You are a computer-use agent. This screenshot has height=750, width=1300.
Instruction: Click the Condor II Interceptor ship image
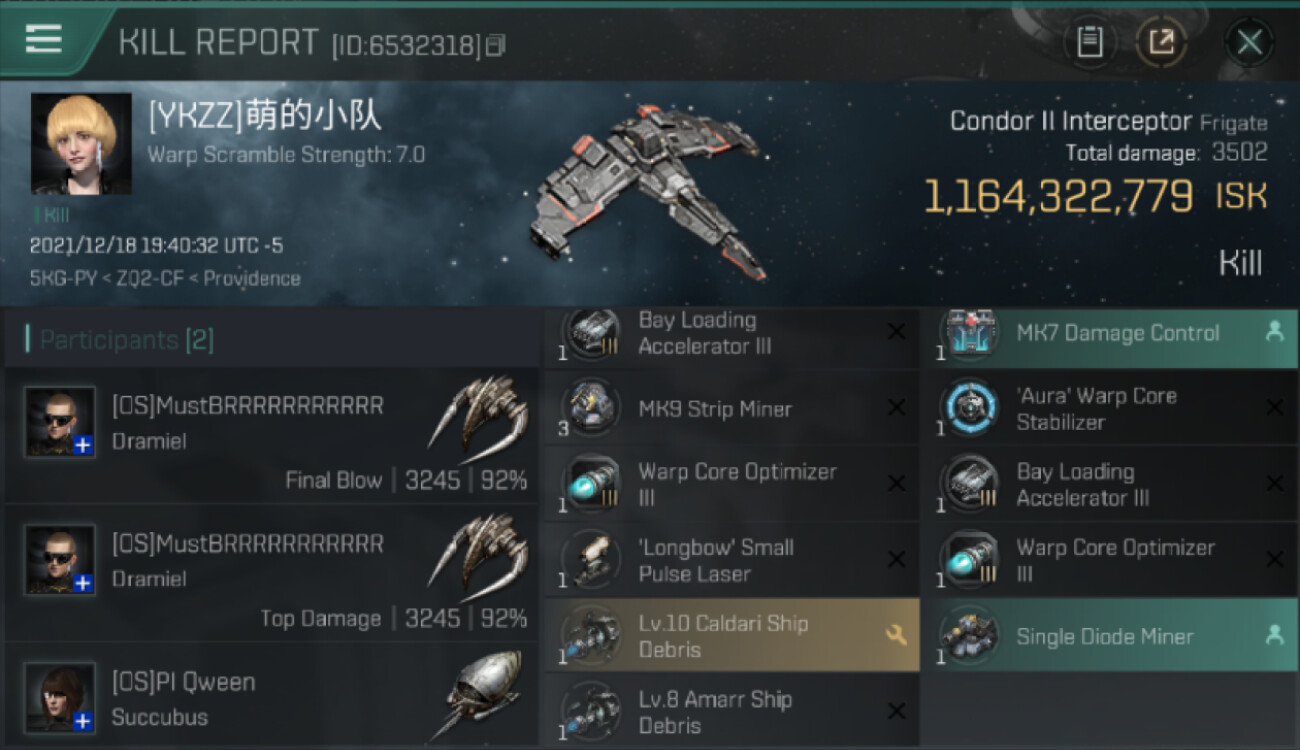[650, 190]
